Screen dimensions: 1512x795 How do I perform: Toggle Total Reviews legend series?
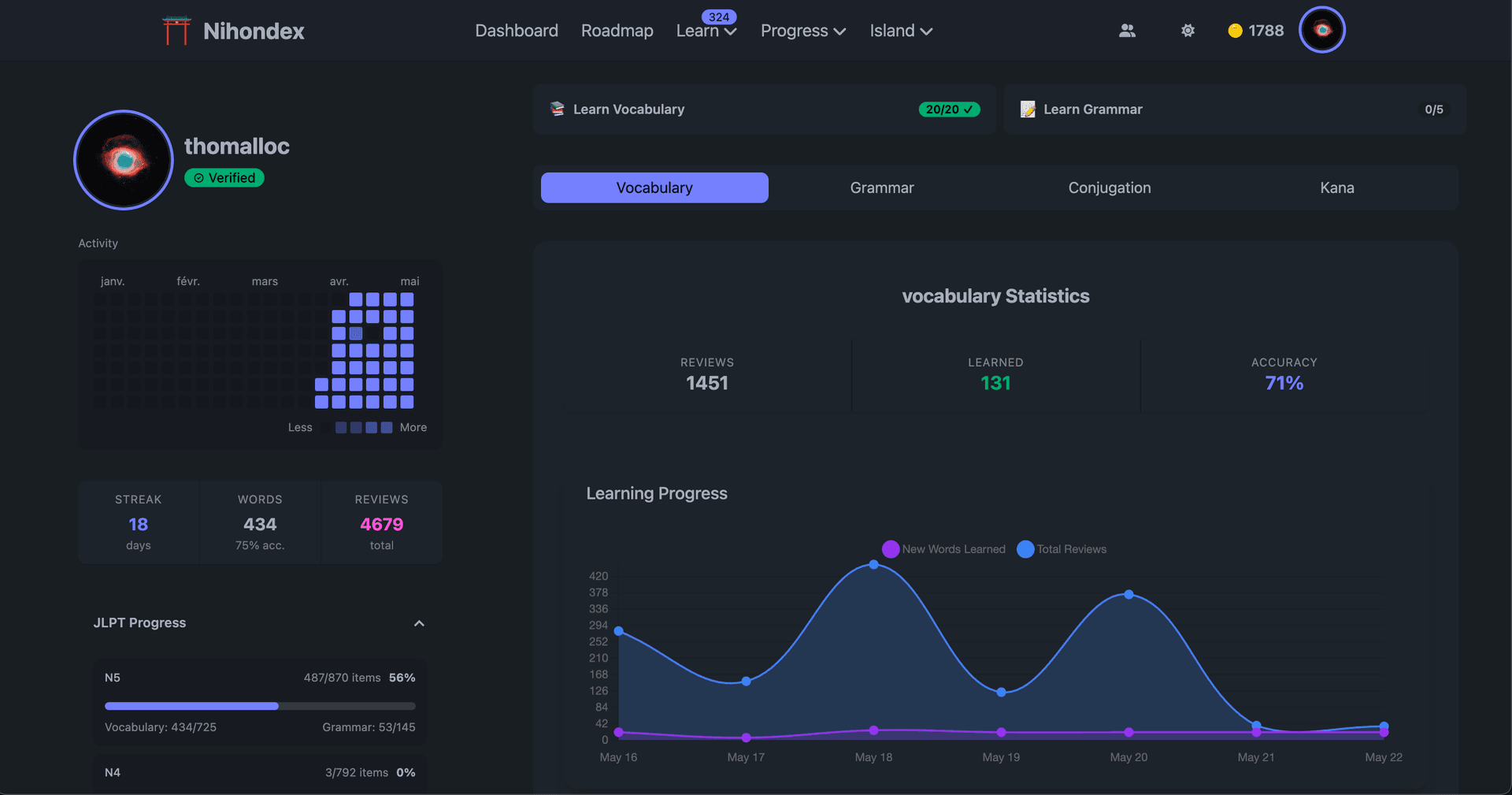1062,549
